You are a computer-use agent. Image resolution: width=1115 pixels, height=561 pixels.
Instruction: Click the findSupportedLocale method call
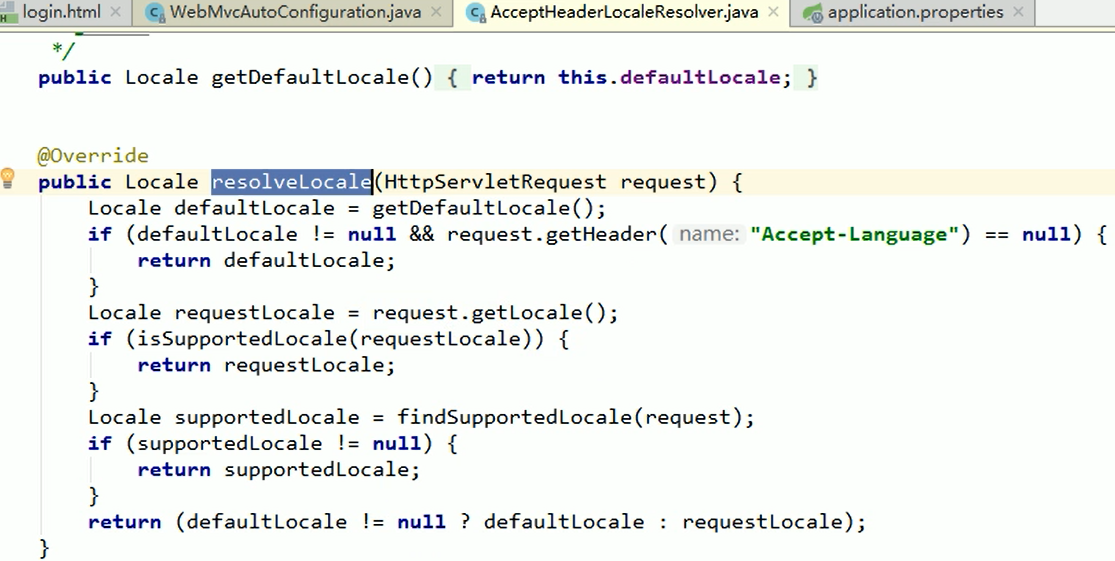tap(515, 417)
